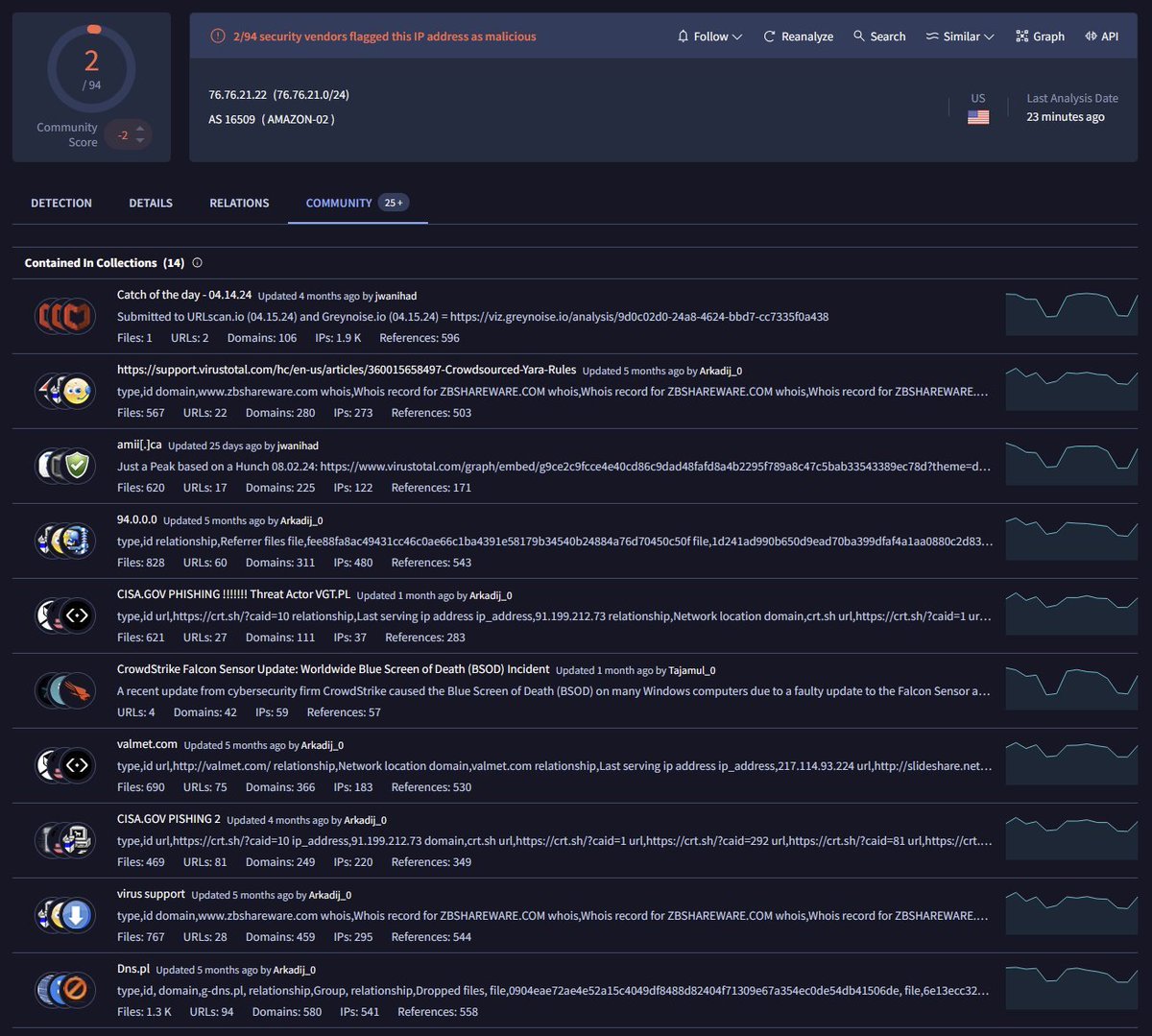Image resolution: width=1152 pixels, height=1036 pixels.
Task: Click the sparkline chart for valmet.com
Action: tap(1071, 764)
